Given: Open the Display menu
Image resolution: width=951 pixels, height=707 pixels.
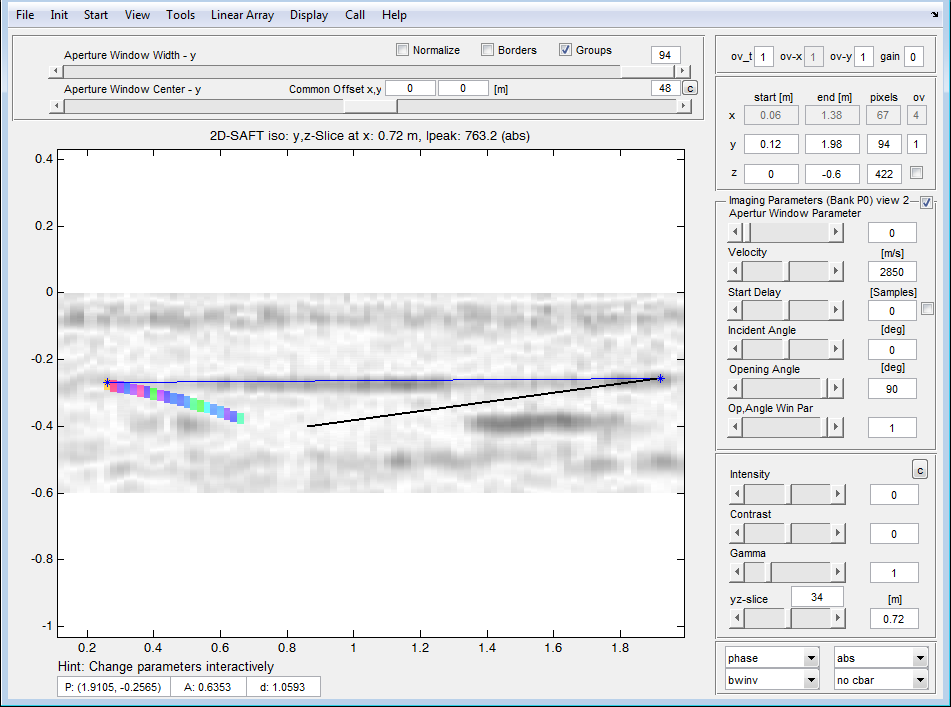Looking at the screenshot, I should coord(309,15).
